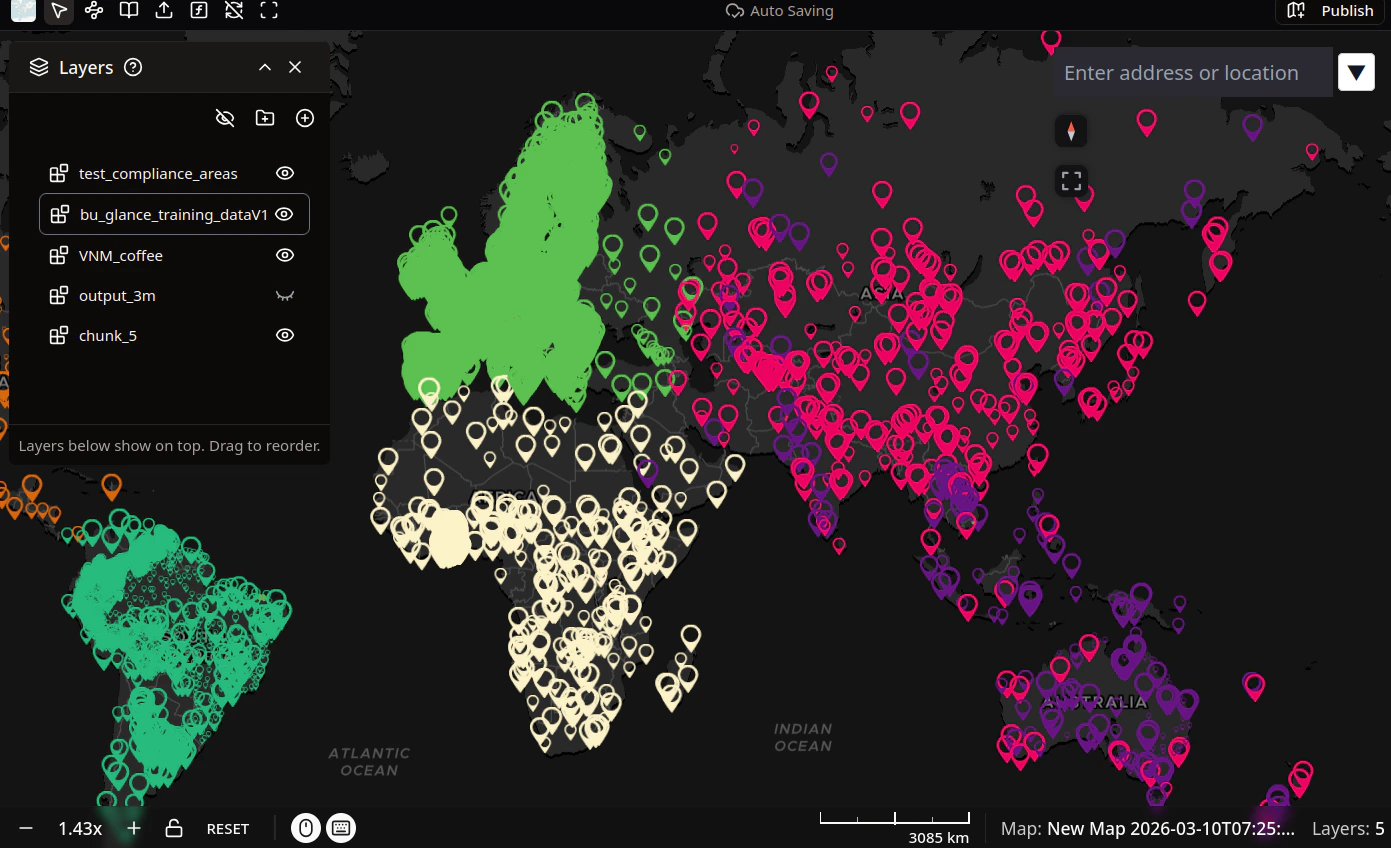Reset map bearing with the compass
The height and width of the screenshot is (848, 1391).
[x=1071, y=131]
